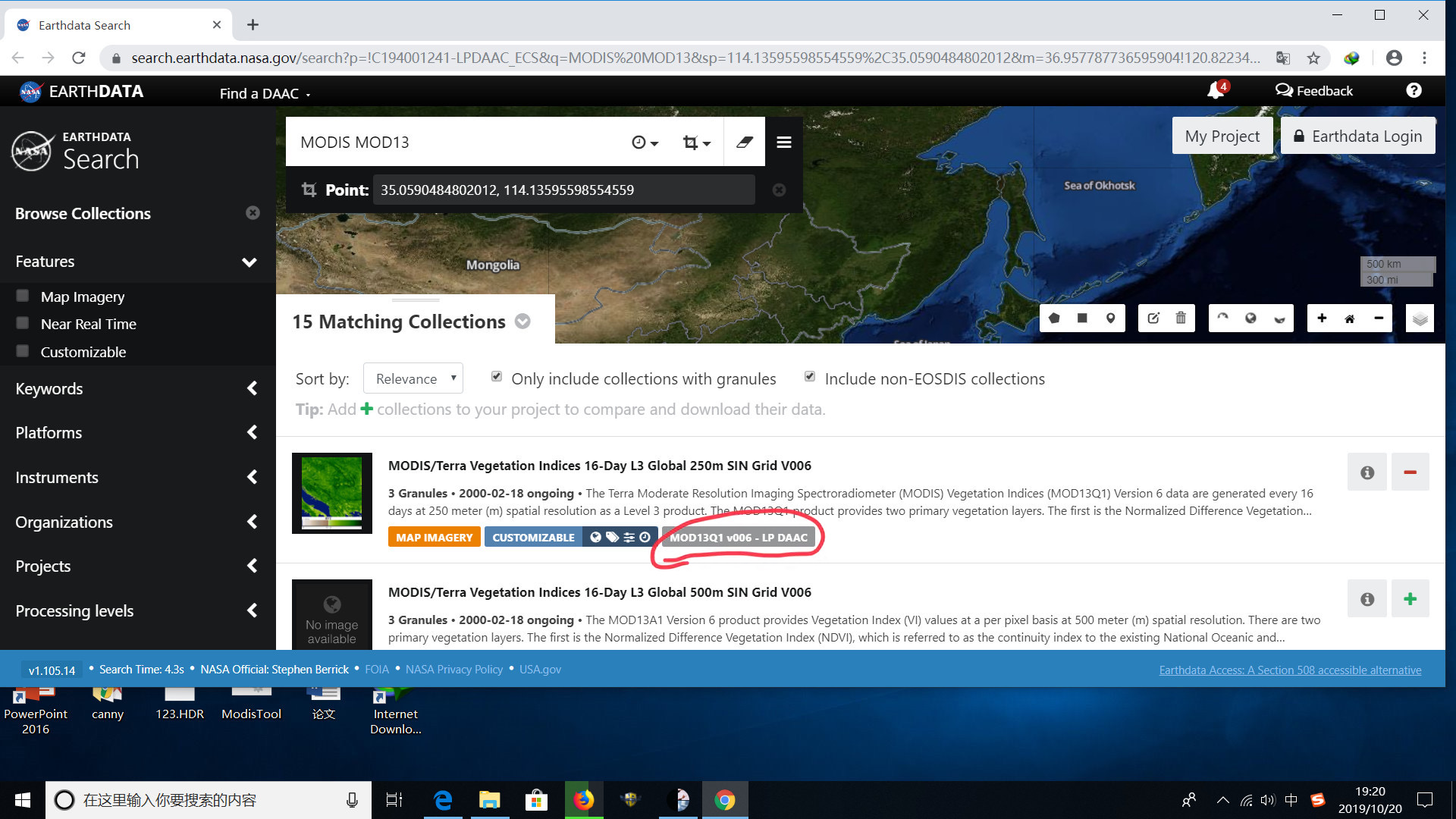Uncheck Only include collections with granules
Viewport: 1456px width, 819px height.
tap(496, 376)
